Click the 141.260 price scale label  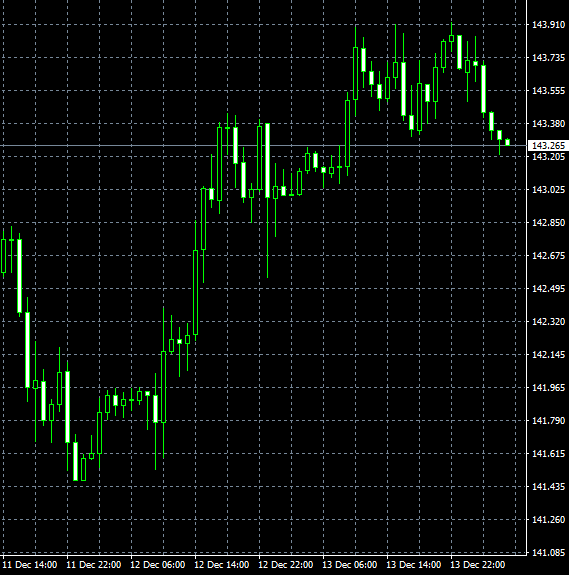click(548, 519)
